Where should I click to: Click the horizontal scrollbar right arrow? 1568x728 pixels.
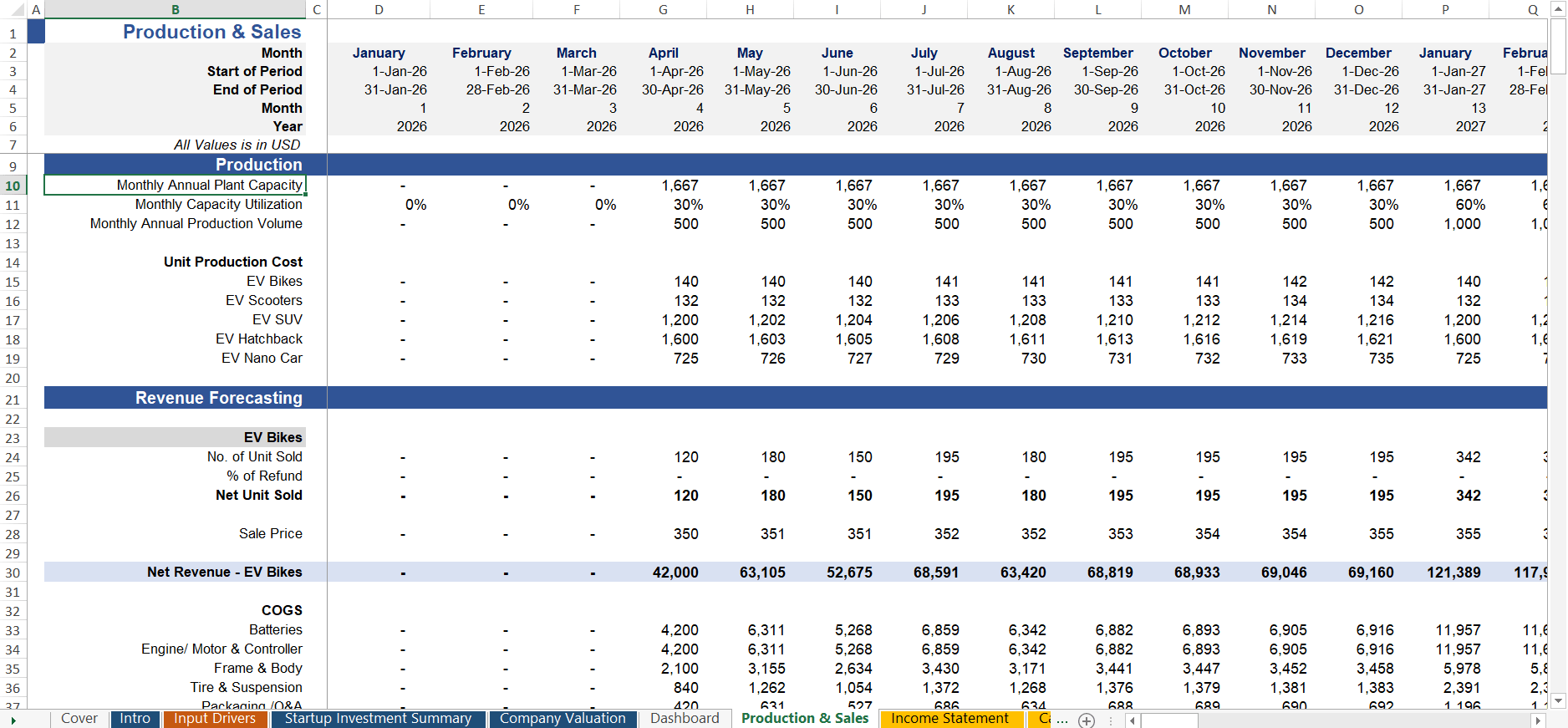1538,720
